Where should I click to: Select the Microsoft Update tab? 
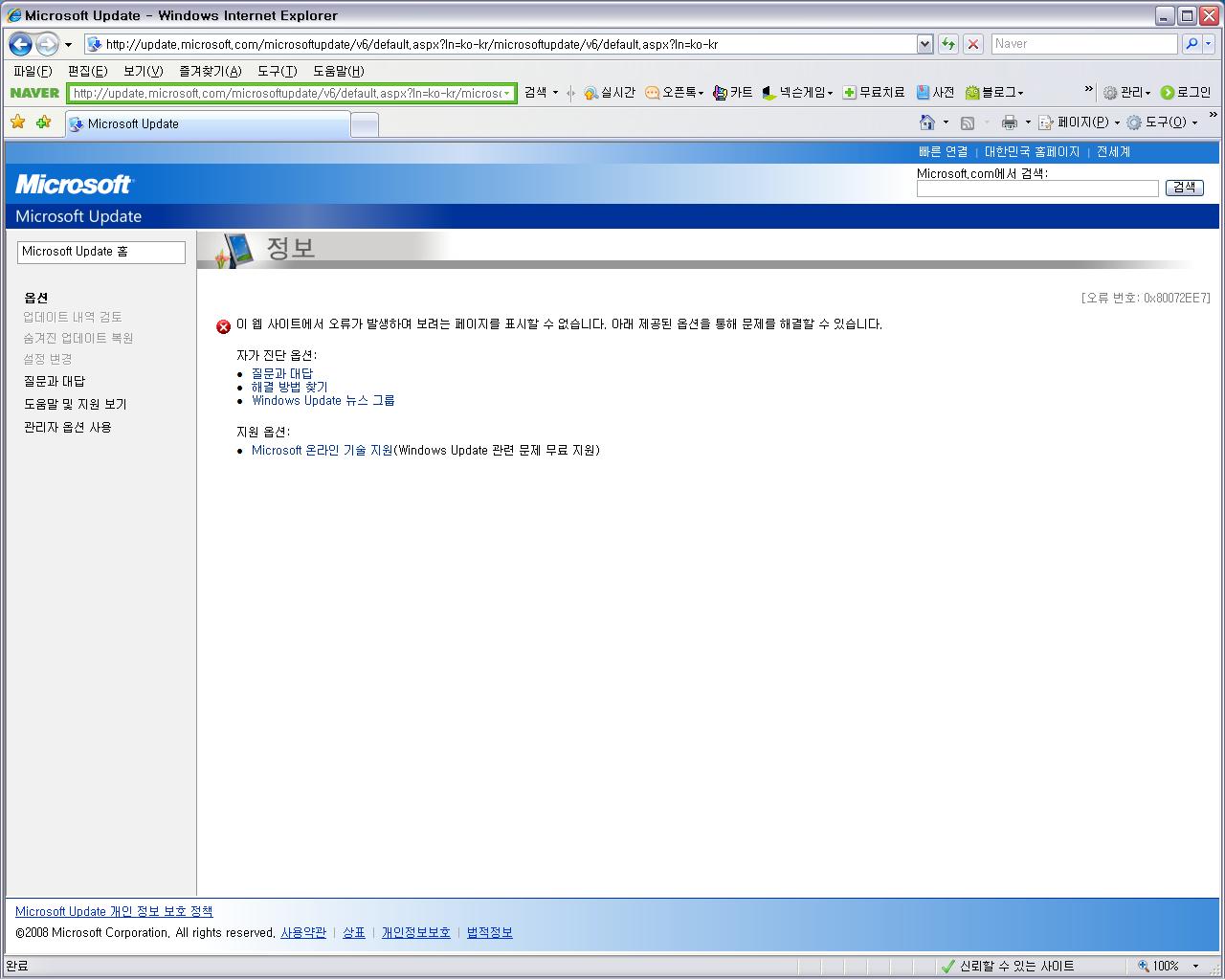pos(208,124)
